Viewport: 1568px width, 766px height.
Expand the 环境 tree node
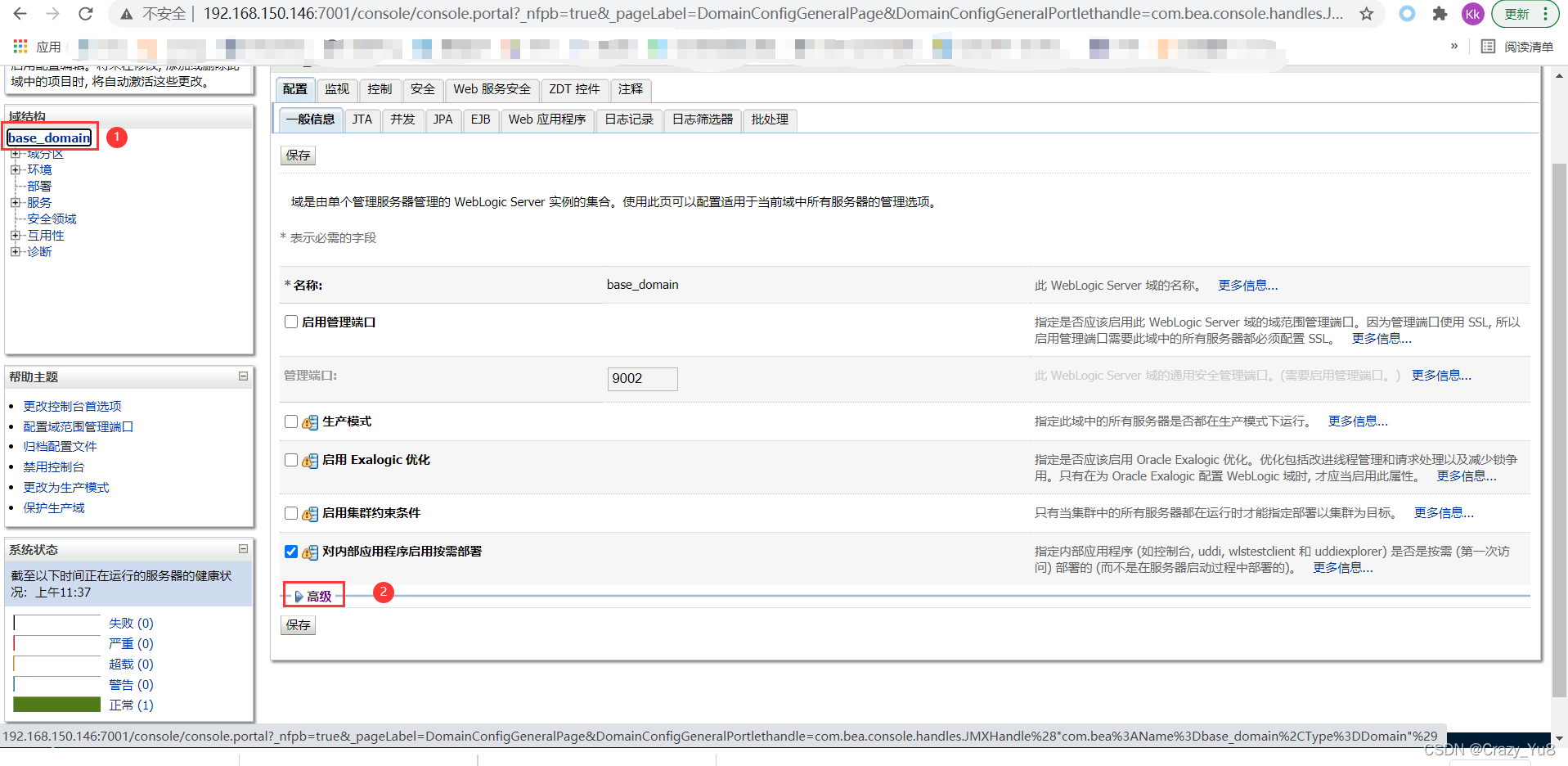[16, 169]
